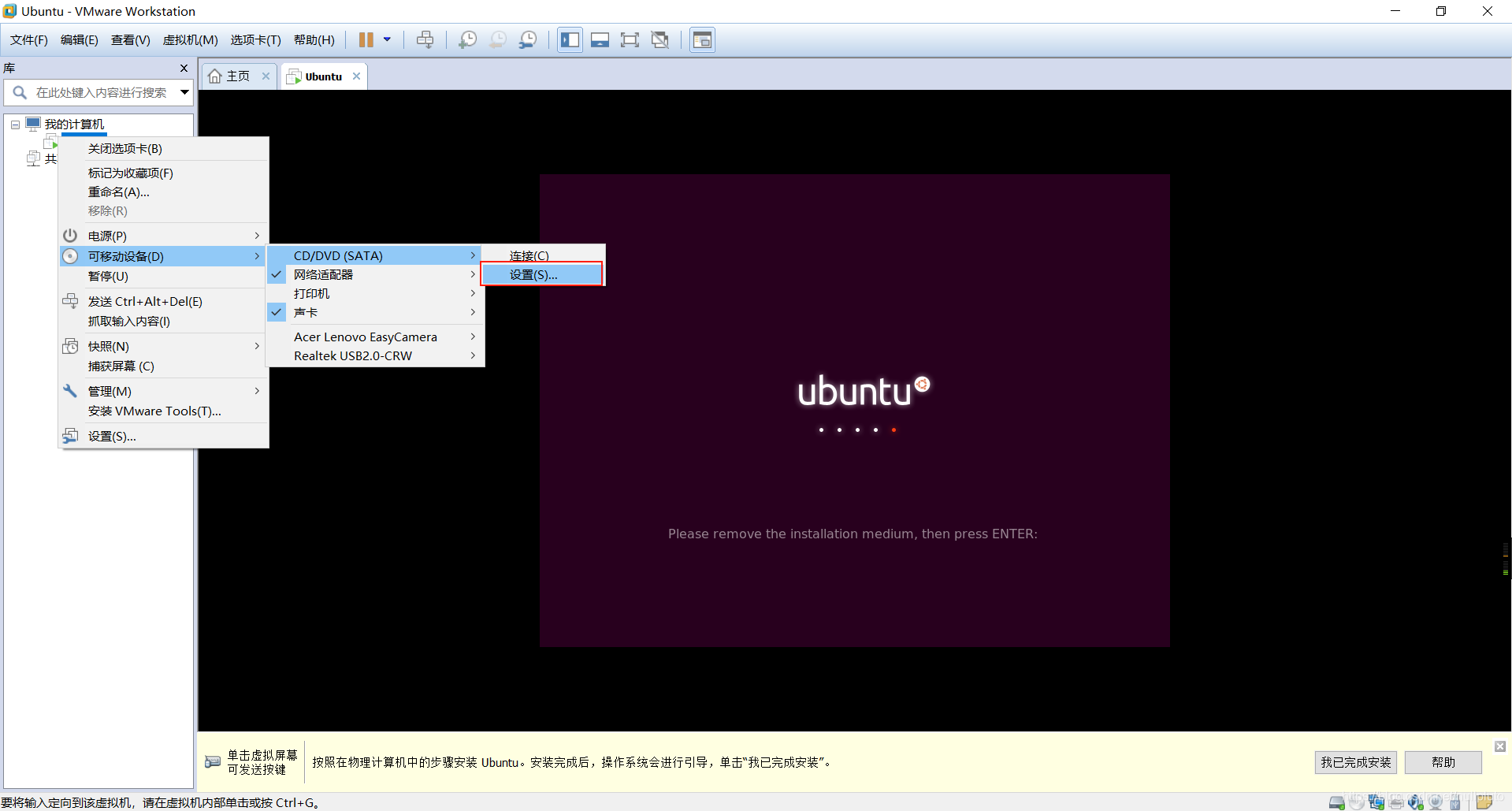The height and width of the screenshot is (811, 1512).
Task: Click the console view toolbar icon
Action: coord(702,39)
